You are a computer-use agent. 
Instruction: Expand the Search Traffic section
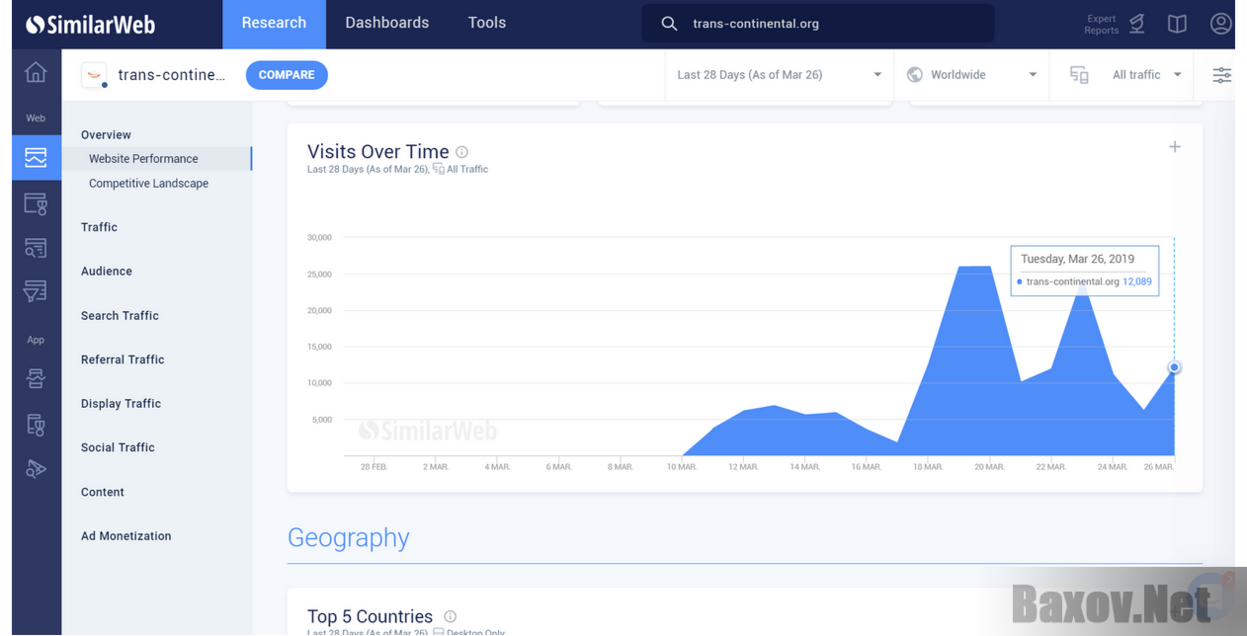point(120,316)
